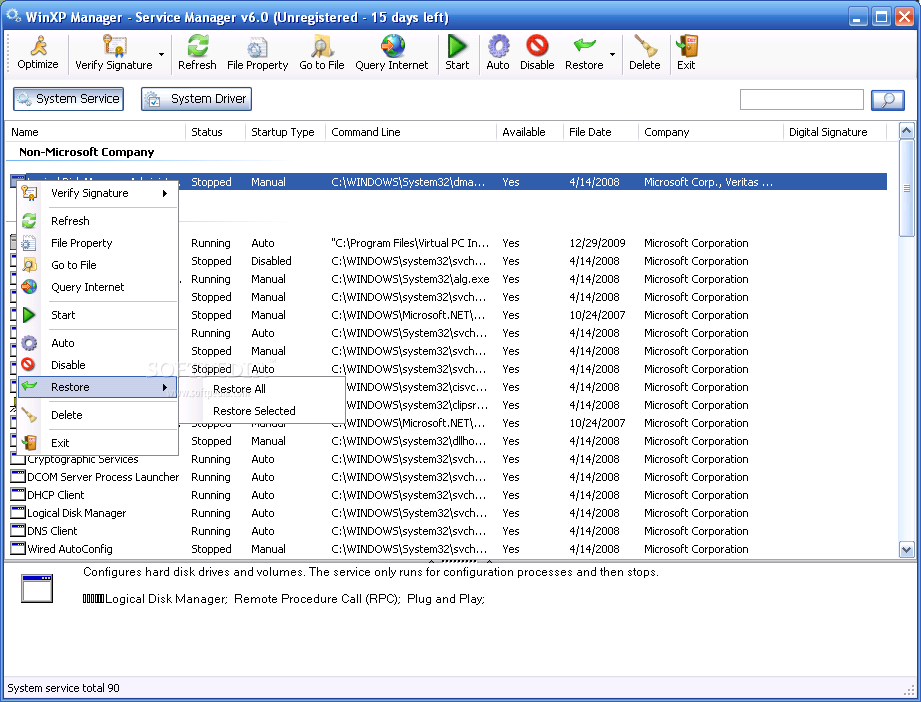Click the scrollbar up arrow

pyautogui.click(x=906, y=131)
